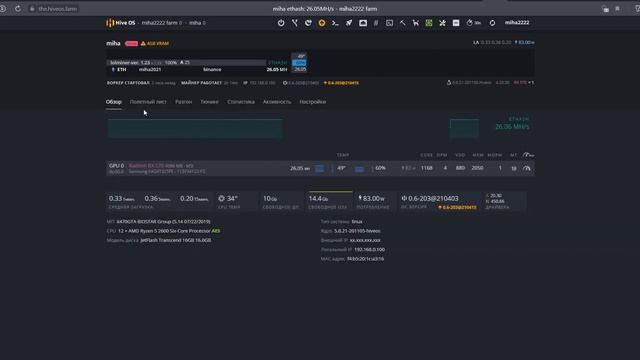Screen dimensions: 640x360
Task: Click the green grid toolbar icon
Action: click(429, 23)
